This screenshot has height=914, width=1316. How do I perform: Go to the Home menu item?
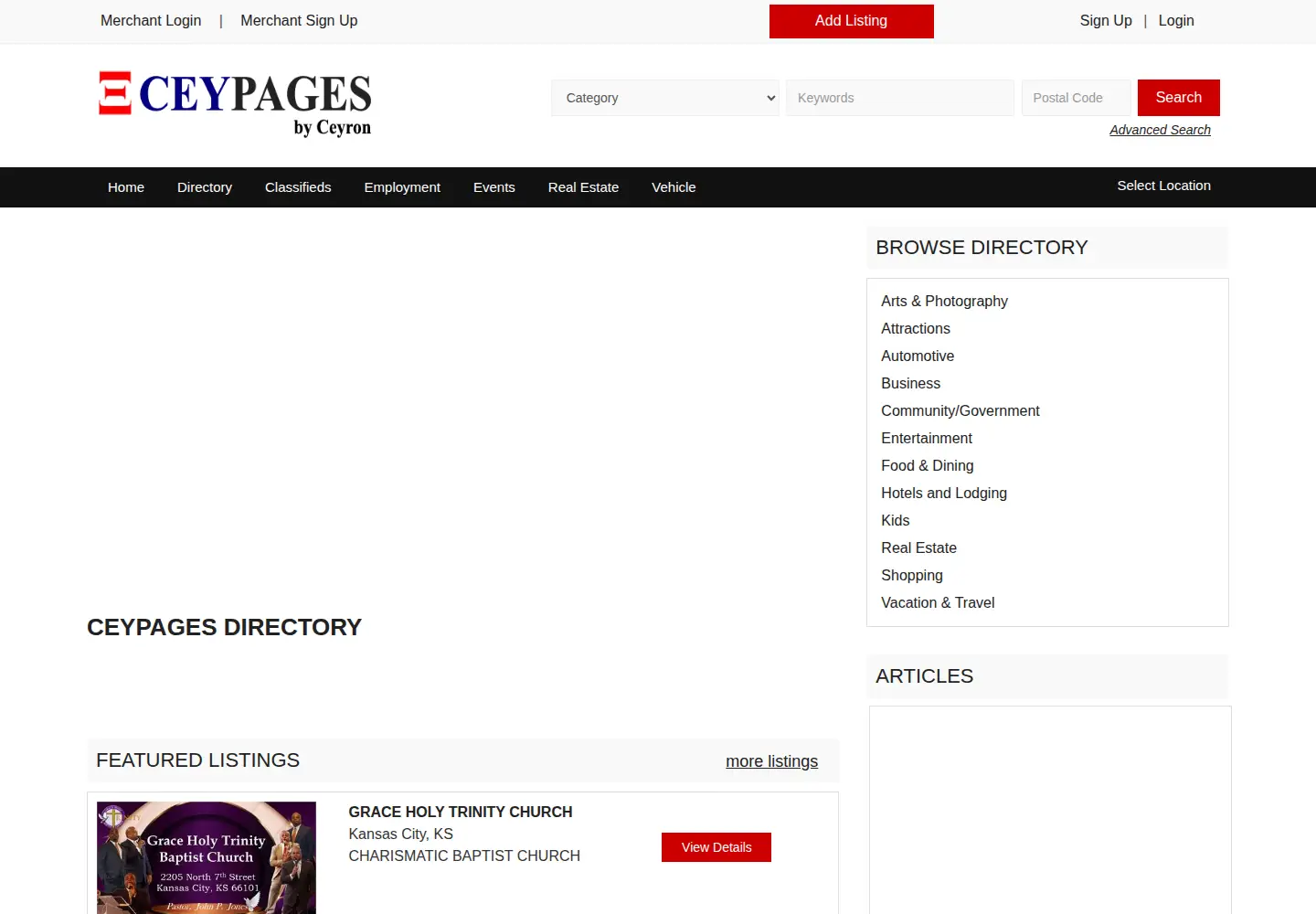[x=126, y=187]
